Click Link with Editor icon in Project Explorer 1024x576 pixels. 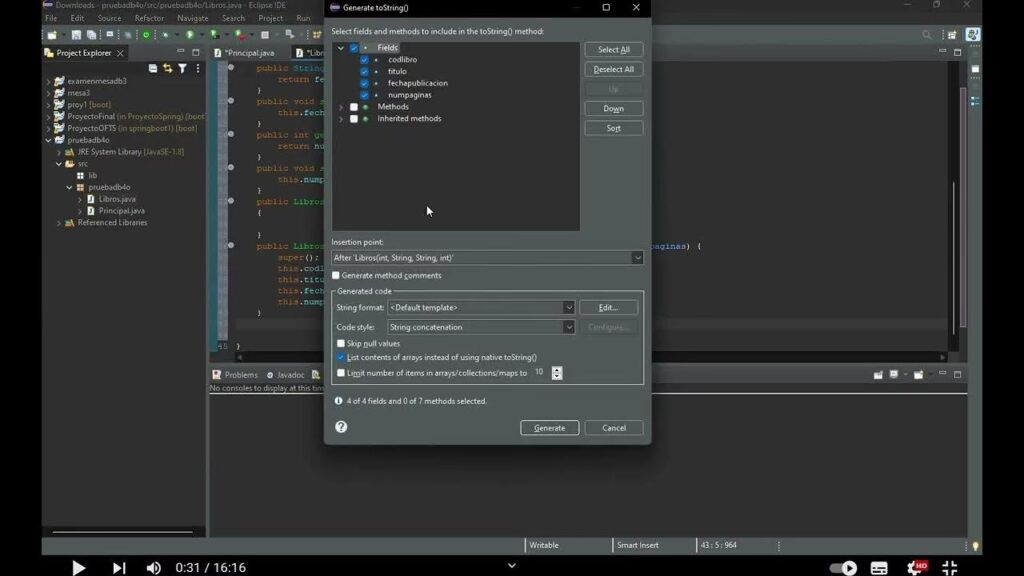167,69
